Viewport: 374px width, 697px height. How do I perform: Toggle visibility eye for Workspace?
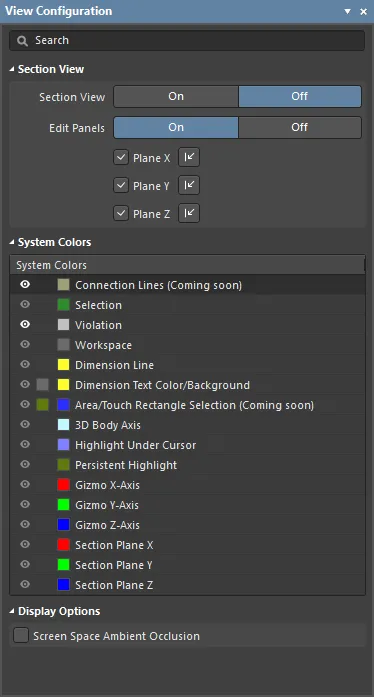tap(25, 344)
